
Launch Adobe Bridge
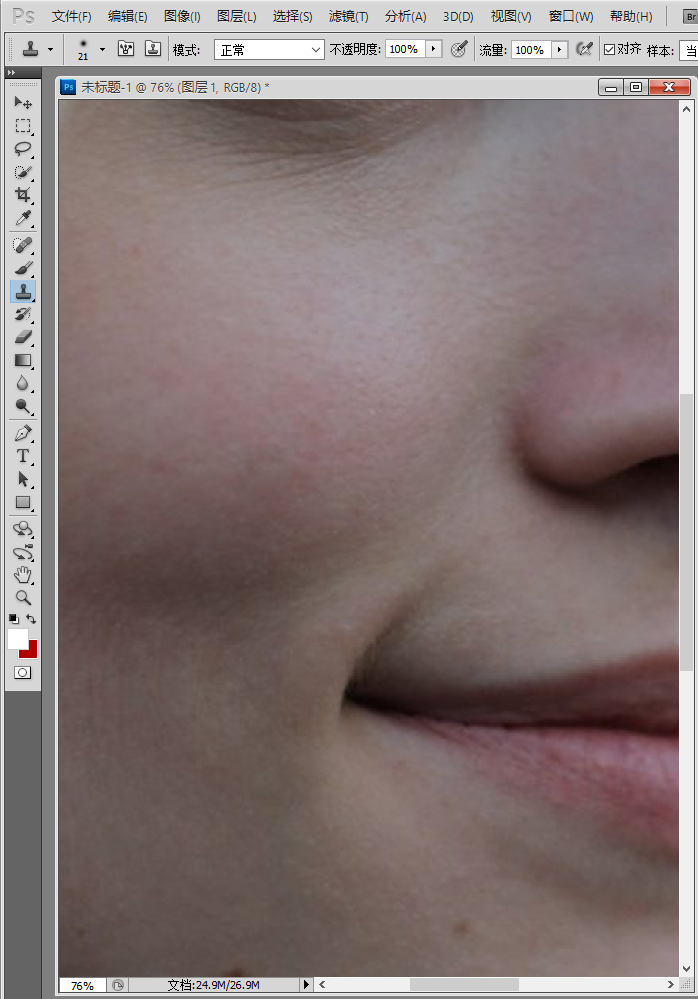(690, 17)
